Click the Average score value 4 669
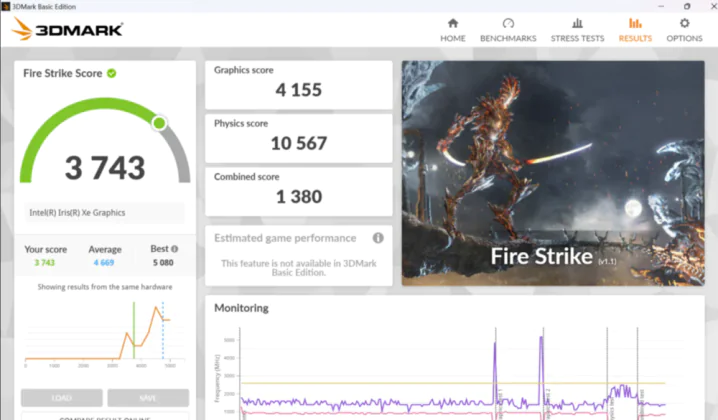718x420 pixels. pyautogui.click(x=104, y=262)
